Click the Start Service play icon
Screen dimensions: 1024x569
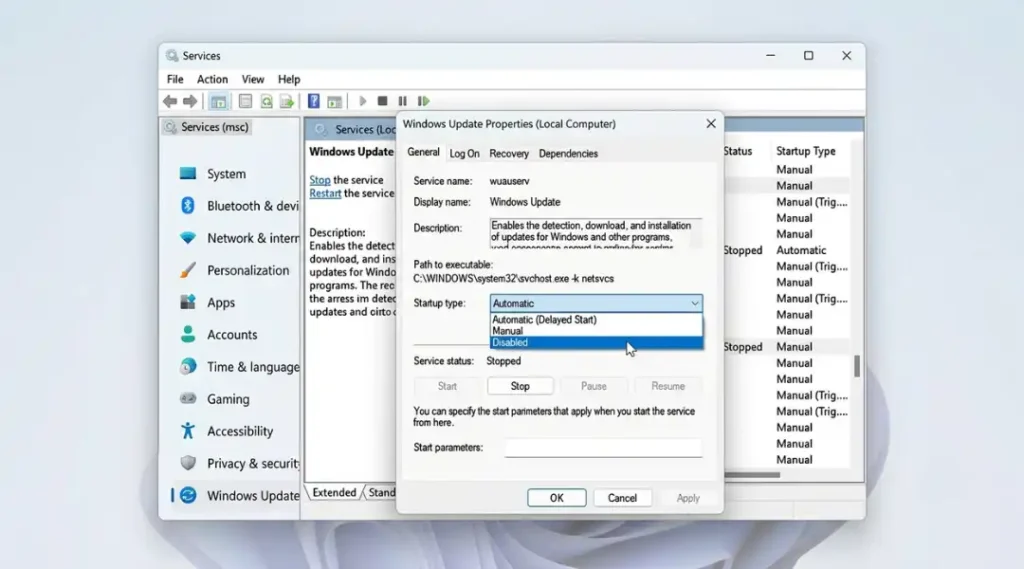(362, 101)
